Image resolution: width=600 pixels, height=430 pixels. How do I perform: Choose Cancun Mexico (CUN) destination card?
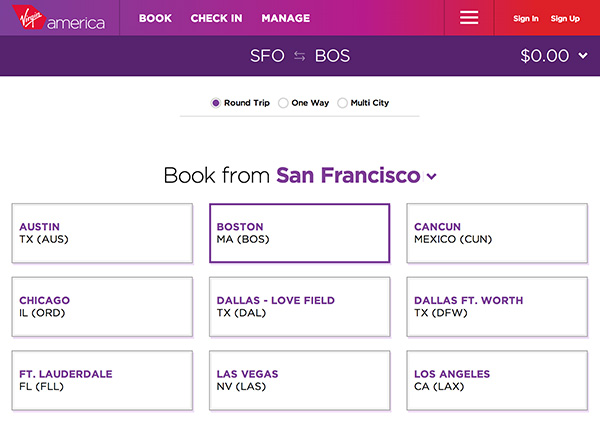[x=497, y=233]
